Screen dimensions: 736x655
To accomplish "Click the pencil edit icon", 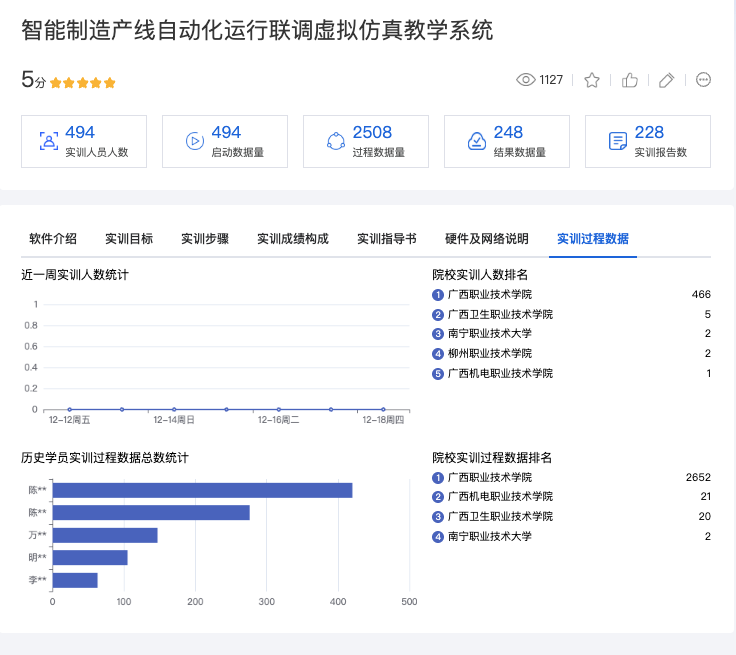I will tap(667, 80).
